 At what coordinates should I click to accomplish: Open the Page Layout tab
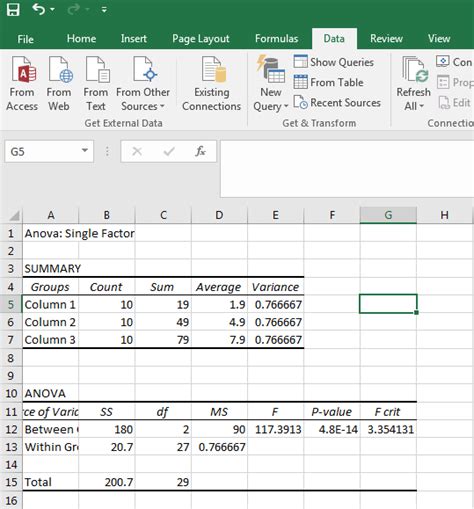[x=201, y=39]
